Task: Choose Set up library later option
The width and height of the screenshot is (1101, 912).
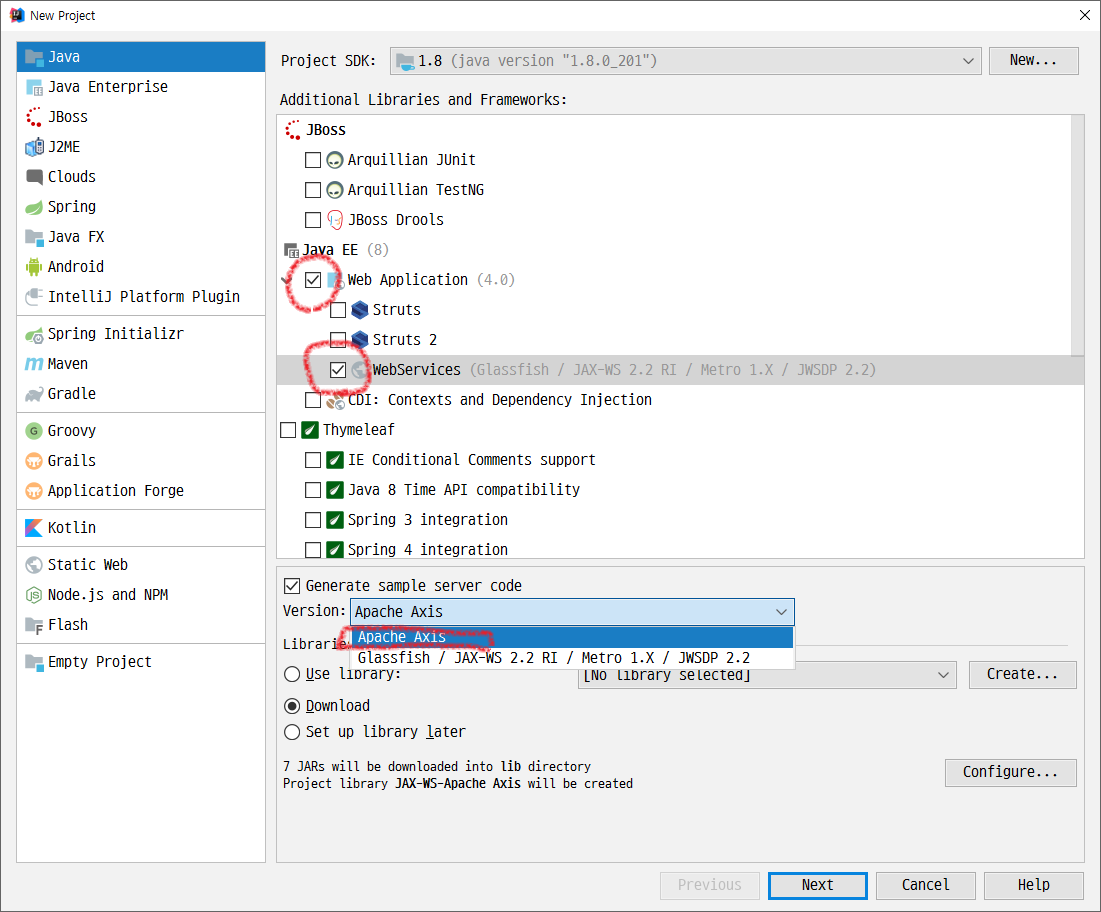Action: pos(292,732)
